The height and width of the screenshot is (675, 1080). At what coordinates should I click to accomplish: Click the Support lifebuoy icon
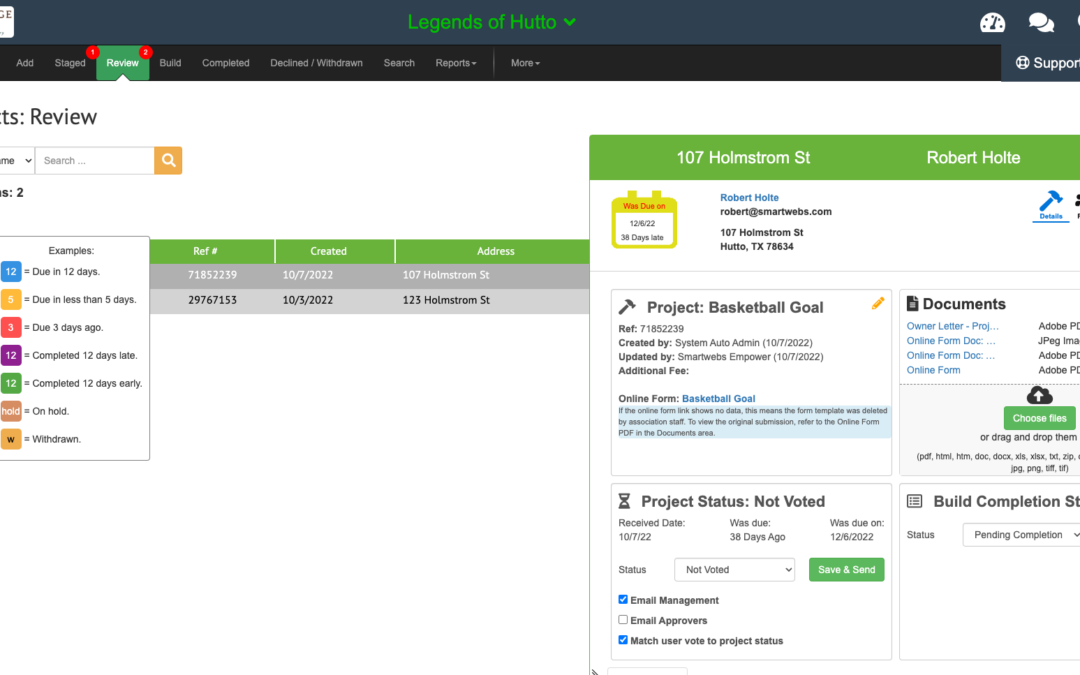click(1022, 62)
